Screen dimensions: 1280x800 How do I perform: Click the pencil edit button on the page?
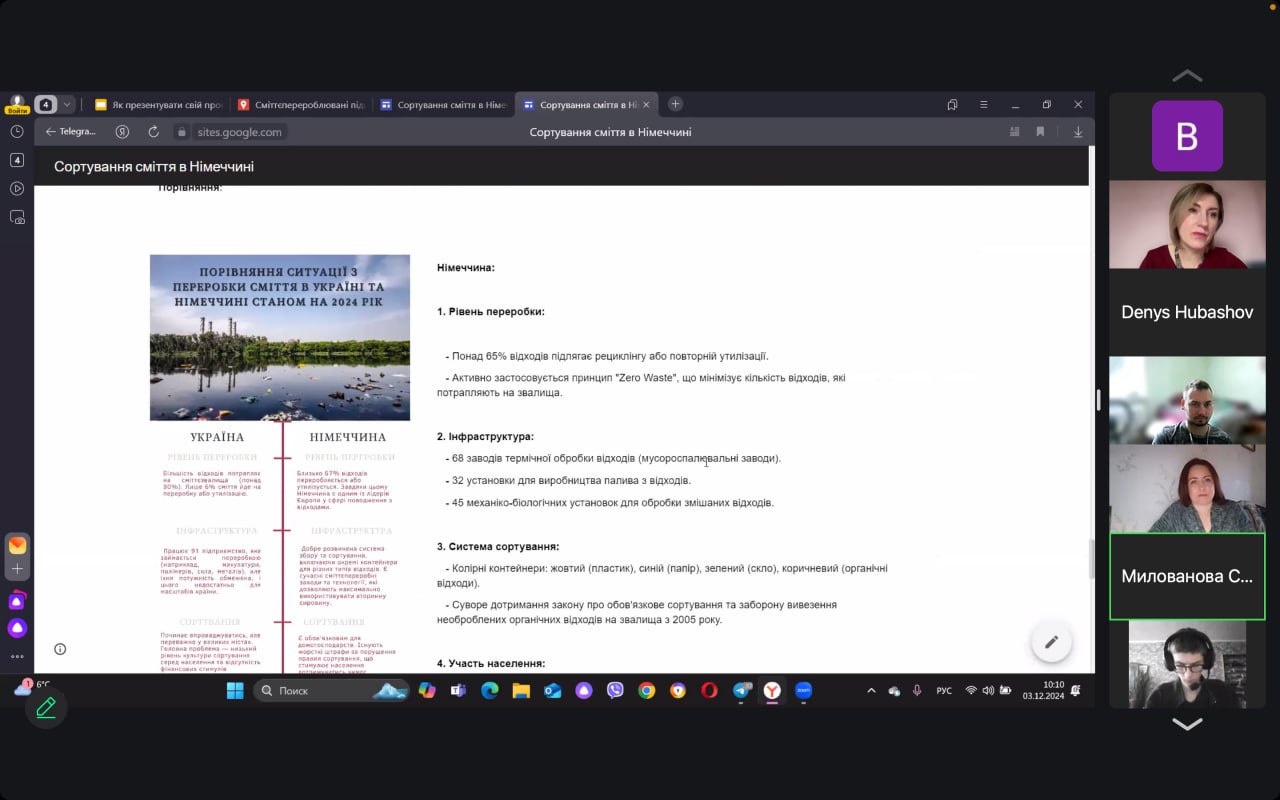tap(1051, 643)
